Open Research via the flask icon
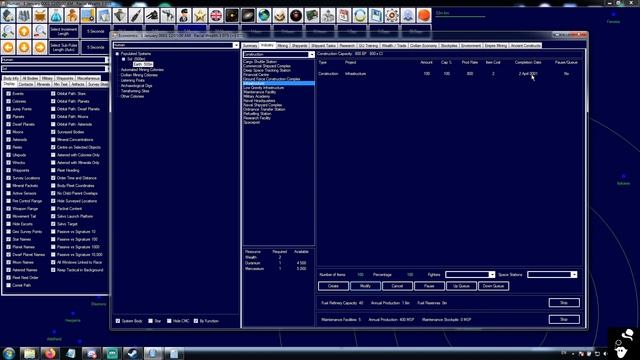Screen dimensions: 640x360 pos(56,16)
